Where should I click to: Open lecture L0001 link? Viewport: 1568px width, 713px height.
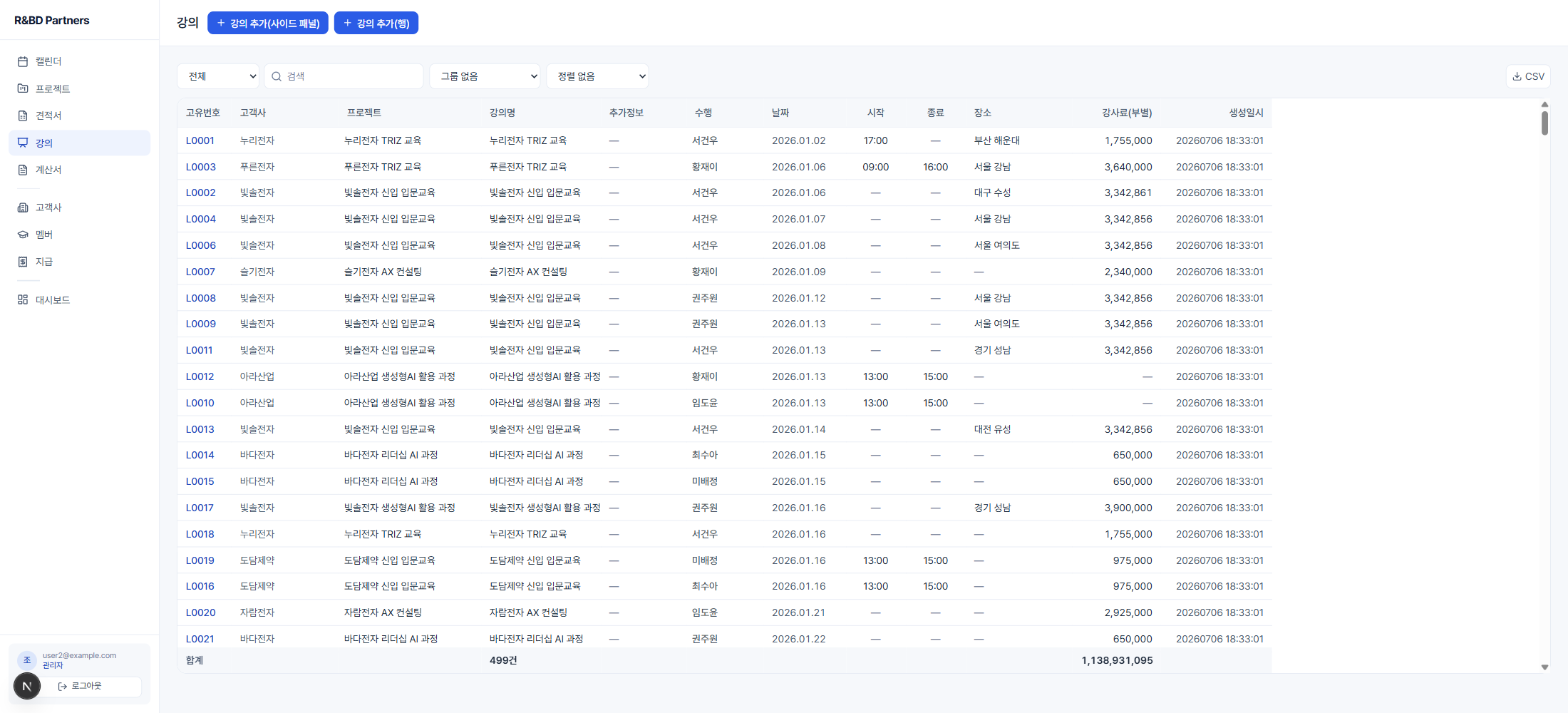(200, 140)
